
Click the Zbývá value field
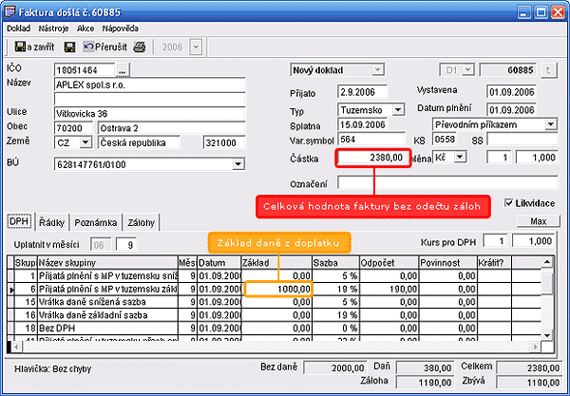(528, 383)
